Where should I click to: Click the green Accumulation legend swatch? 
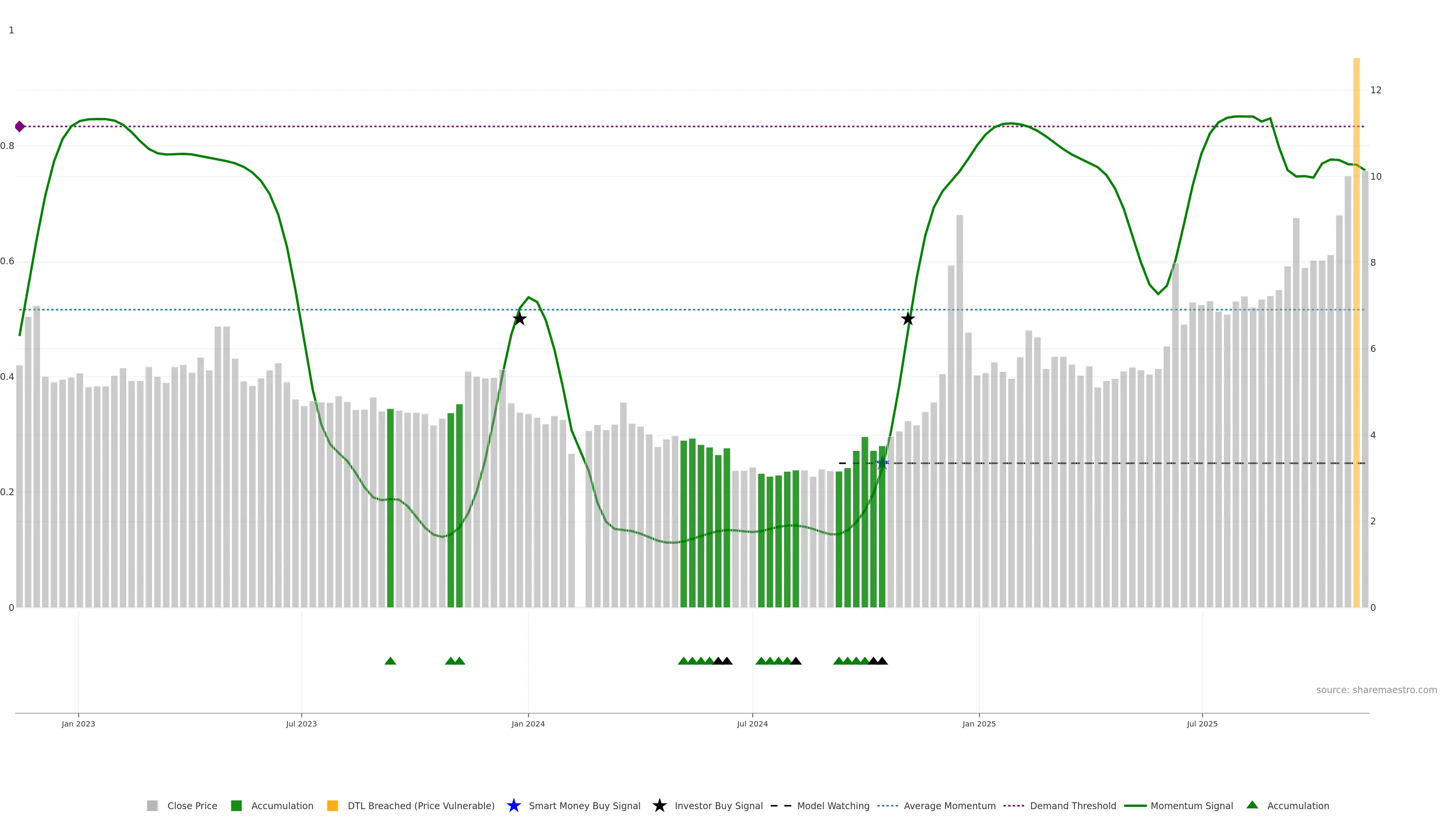[x=236, y=805]
